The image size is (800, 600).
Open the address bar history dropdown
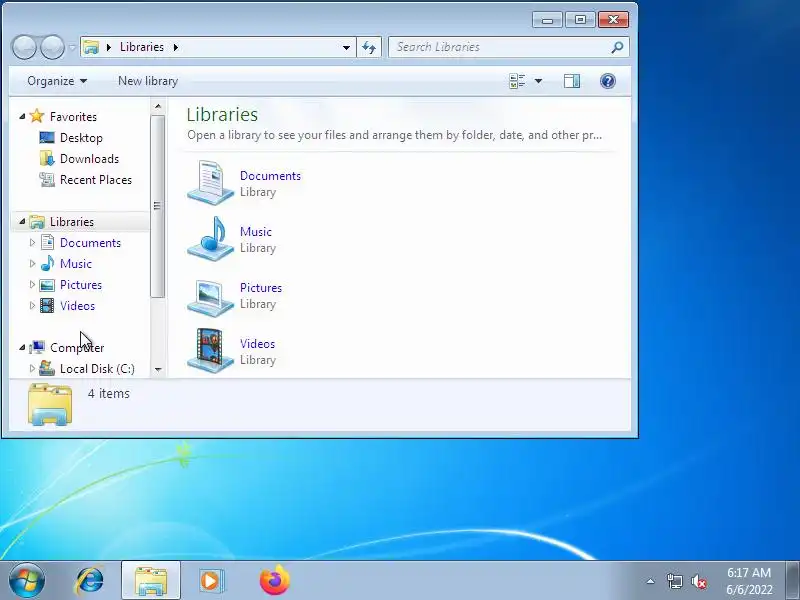(346, 47)
